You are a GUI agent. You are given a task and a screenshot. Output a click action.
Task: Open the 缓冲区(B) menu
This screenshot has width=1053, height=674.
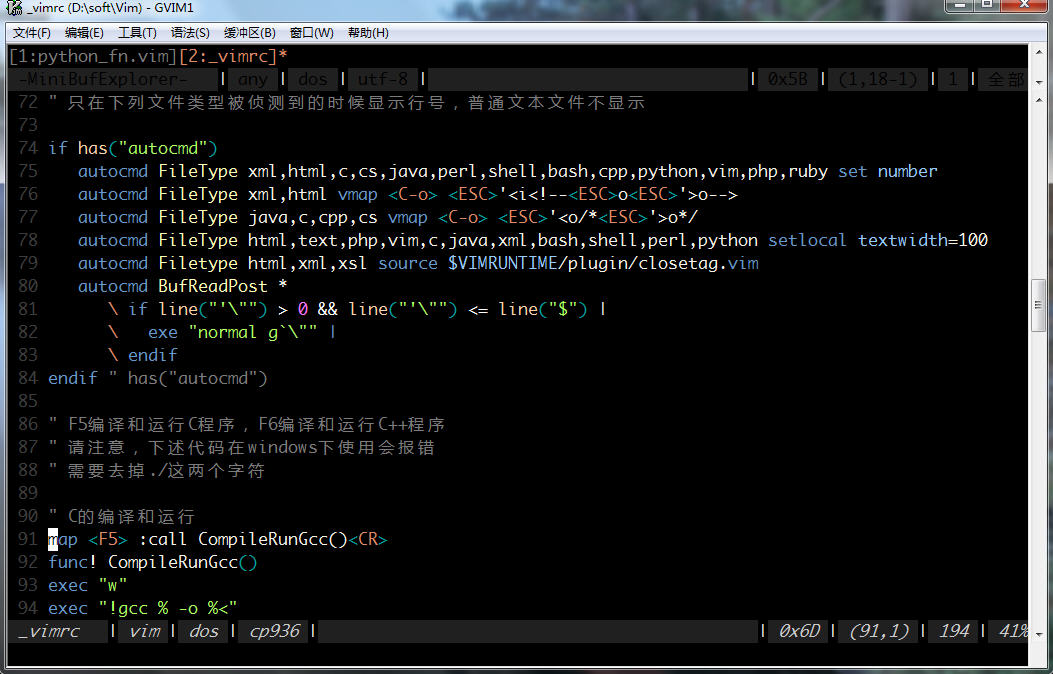(250, 33)
